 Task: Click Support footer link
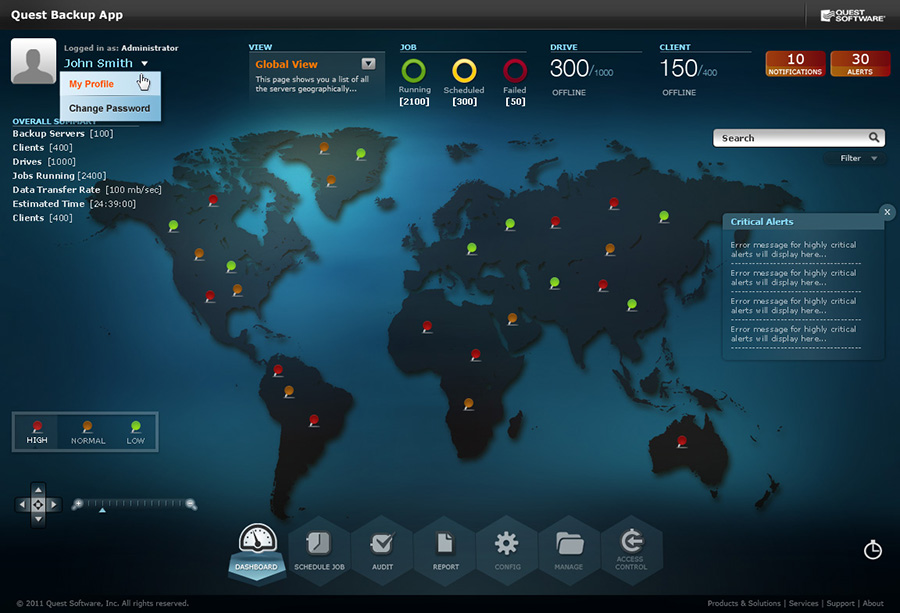(x=840, y=603)
